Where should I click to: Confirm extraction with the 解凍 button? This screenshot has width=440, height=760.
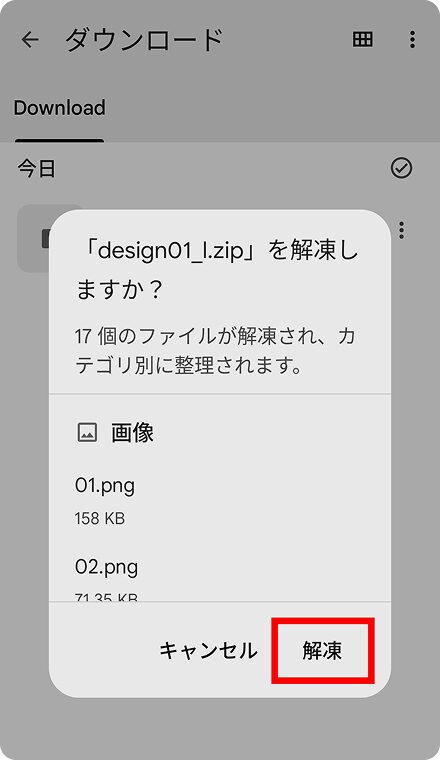click(322, 650)
